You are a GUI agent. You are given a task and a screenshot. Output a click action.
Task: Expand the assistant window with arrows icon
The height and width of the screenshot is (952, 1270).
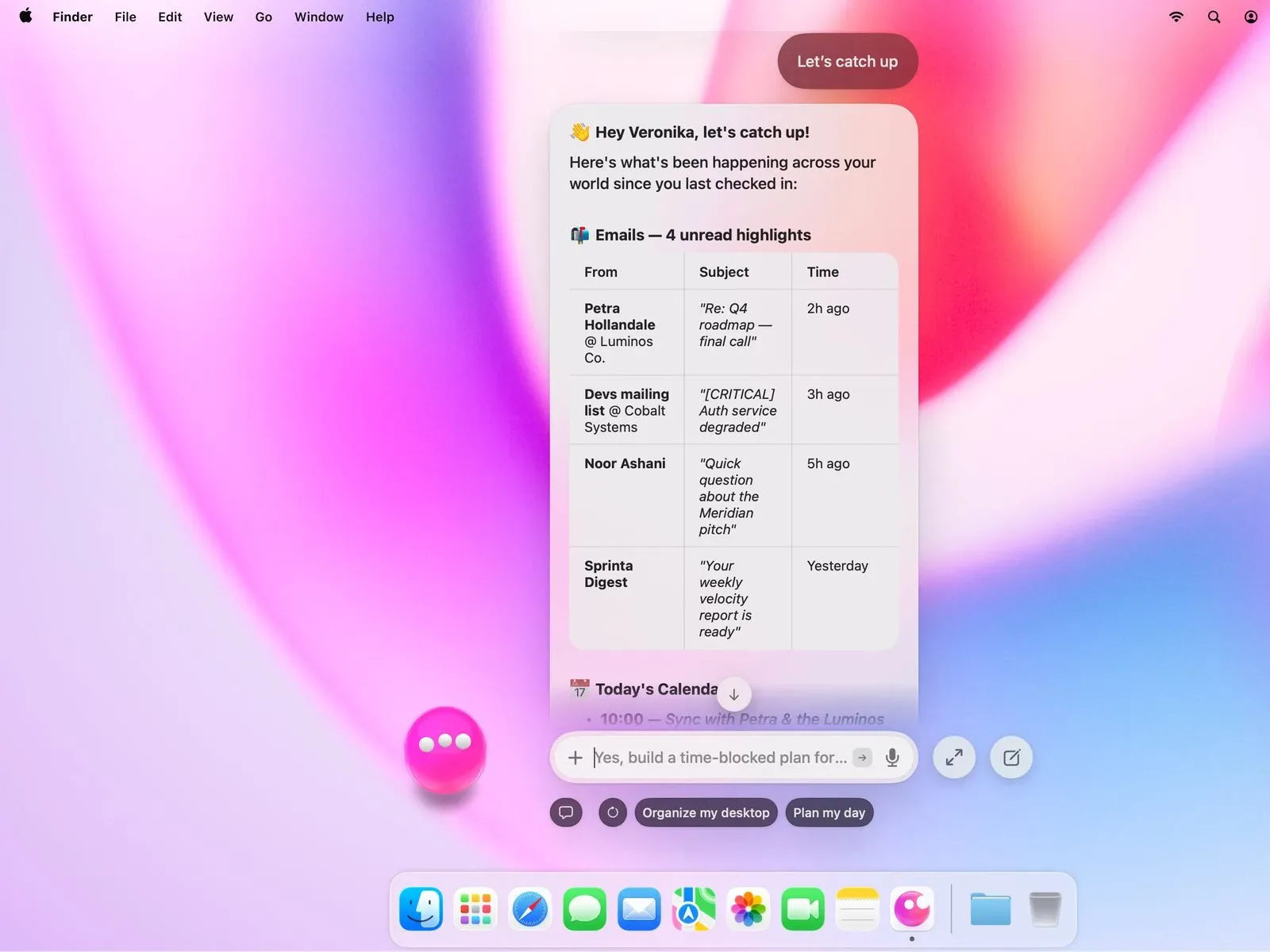pos(954,758)
